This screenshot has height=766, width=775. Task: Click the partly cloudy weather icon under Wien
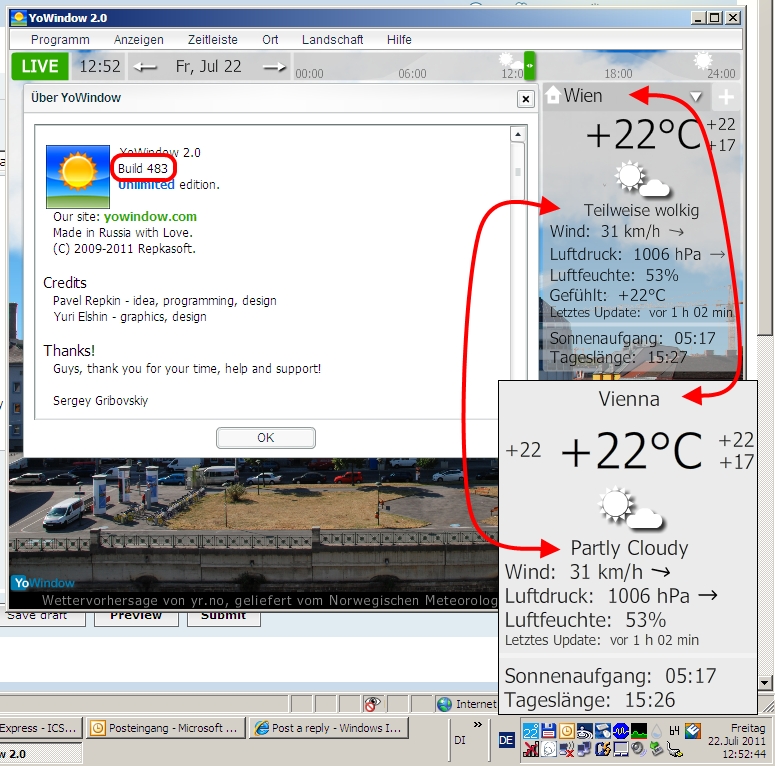pos(642,179)
